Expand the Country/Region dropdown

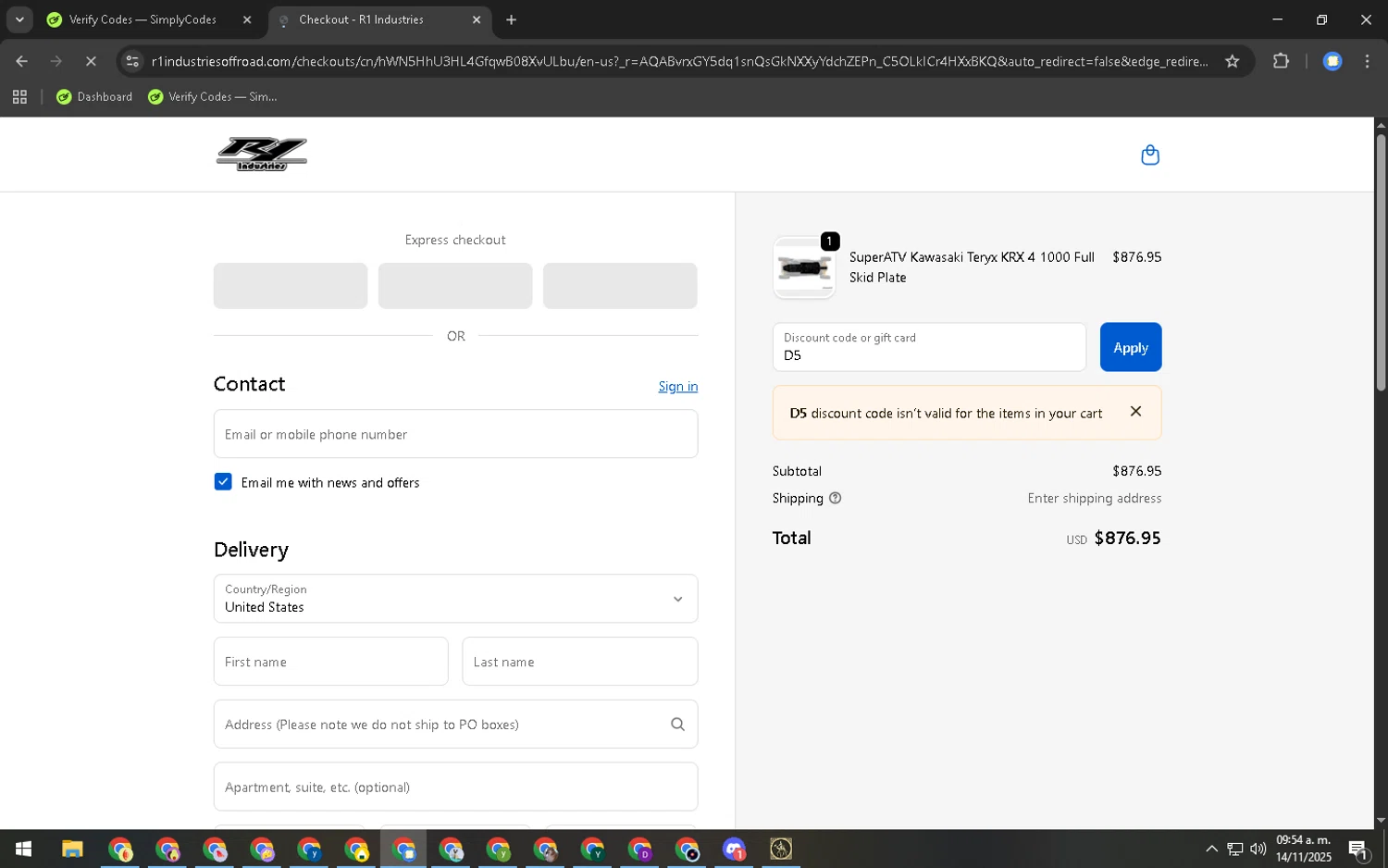[x=455, y=599]
